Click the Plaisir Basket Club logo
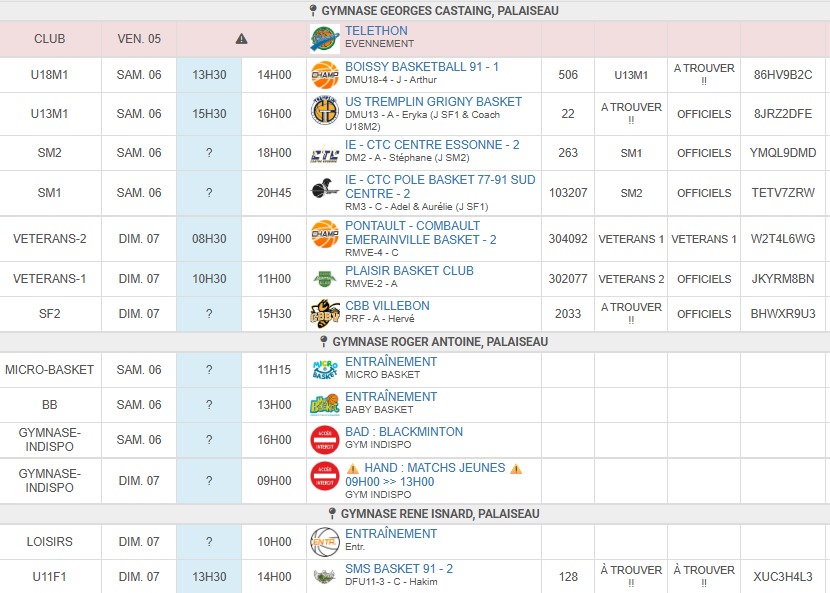The image size is (830, 593). click(324, 279)
